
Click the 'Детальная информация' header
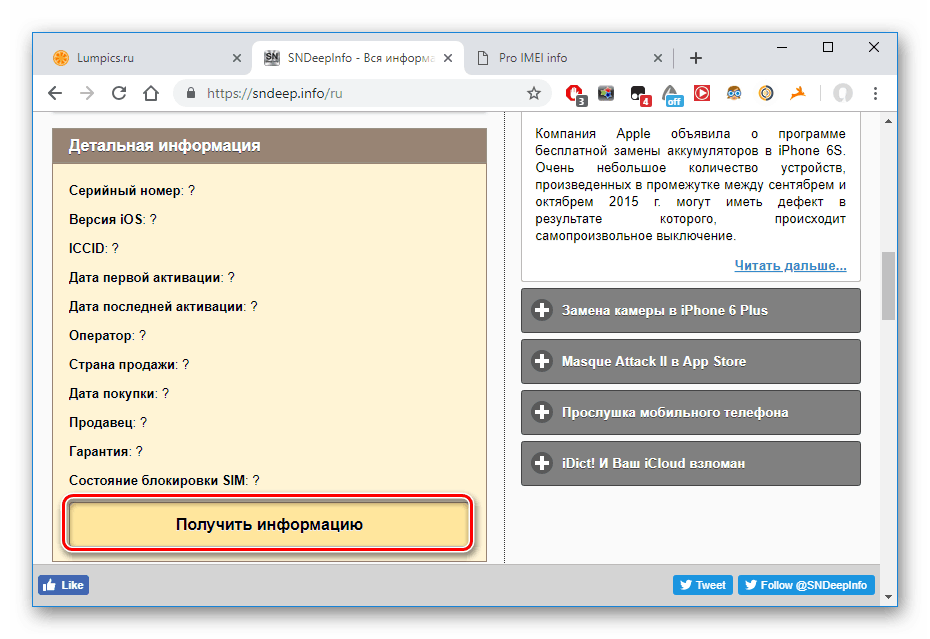(269, 145)
